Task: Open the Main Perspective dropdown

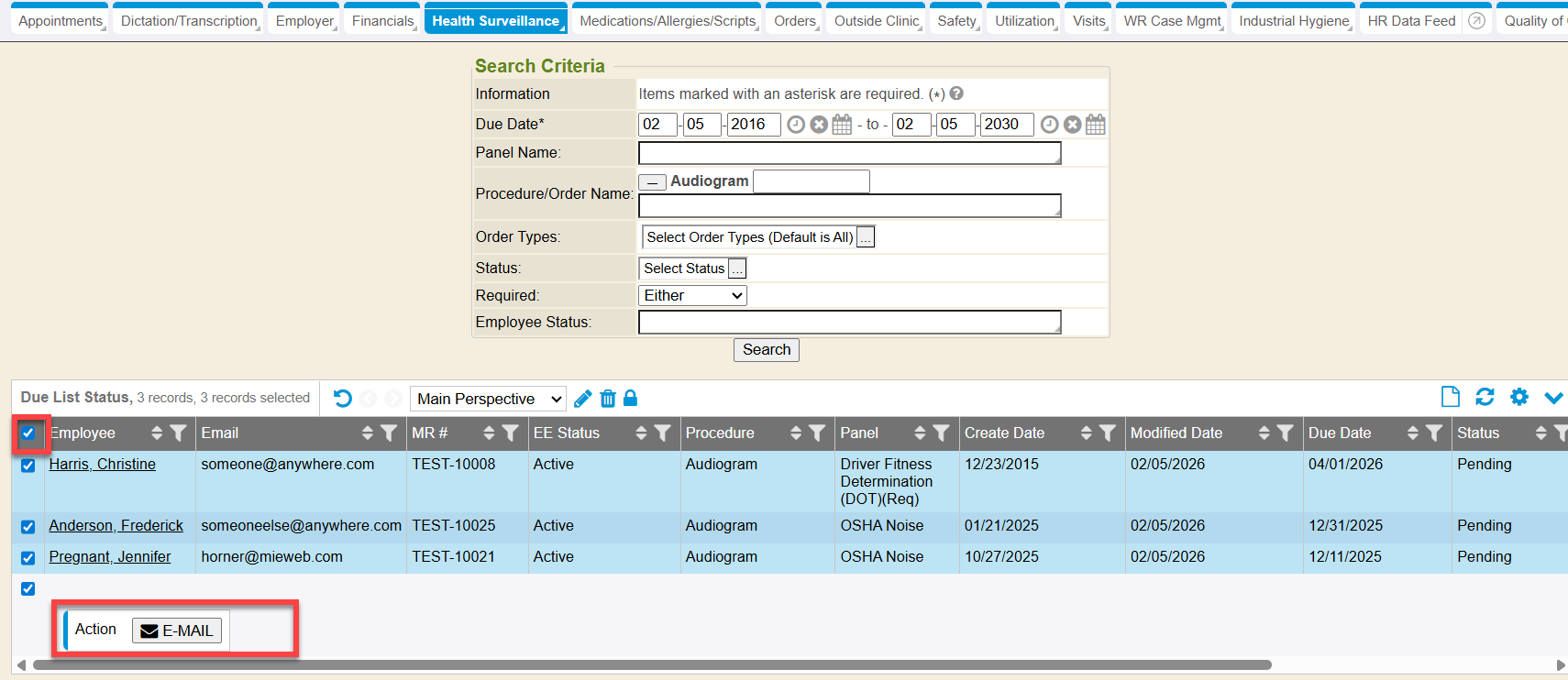Action: (x=488, y=399)
